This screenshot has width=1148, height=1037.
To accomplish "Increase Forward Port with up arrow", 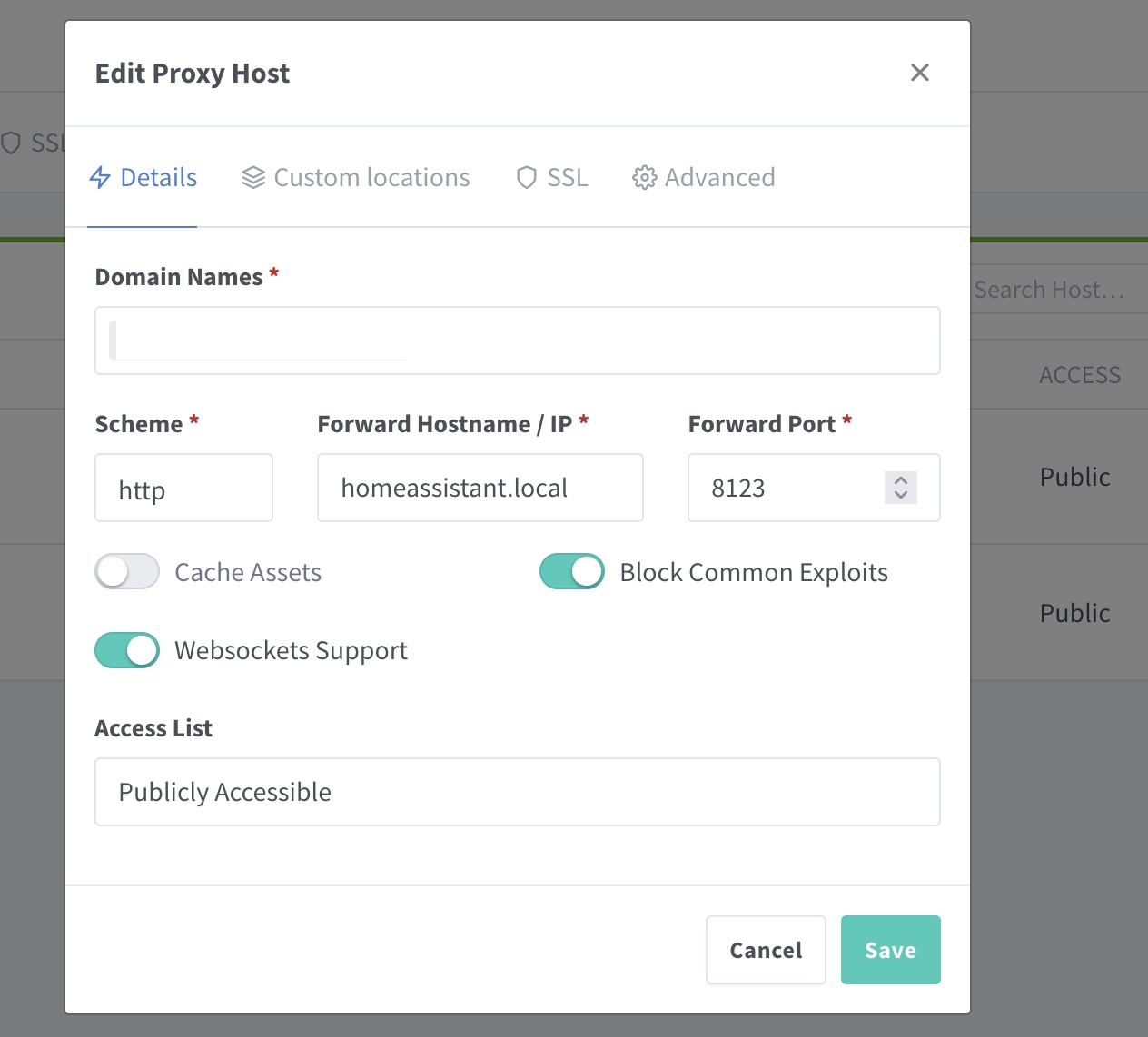I will coord(901,480).
